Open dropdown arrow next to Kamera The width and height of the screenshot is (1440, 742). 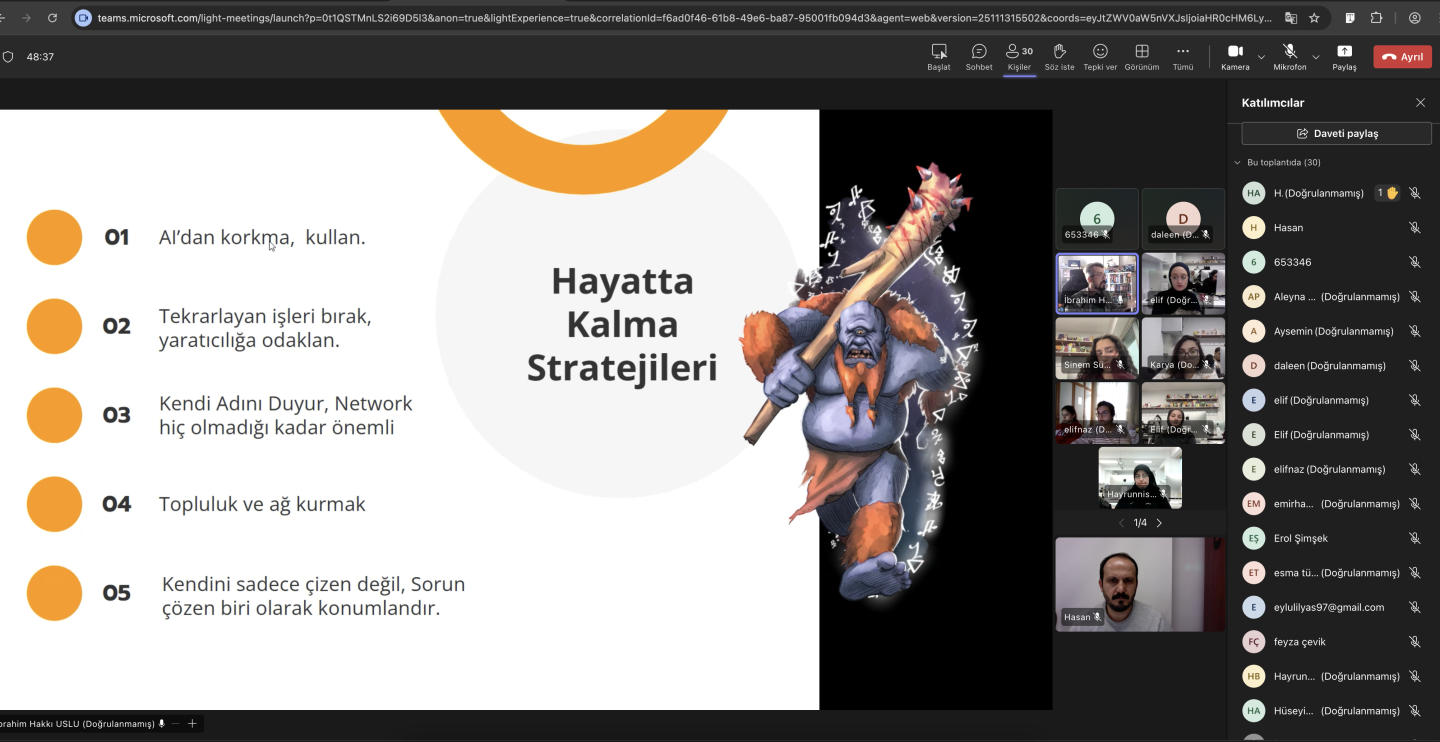click(1261, 57)
